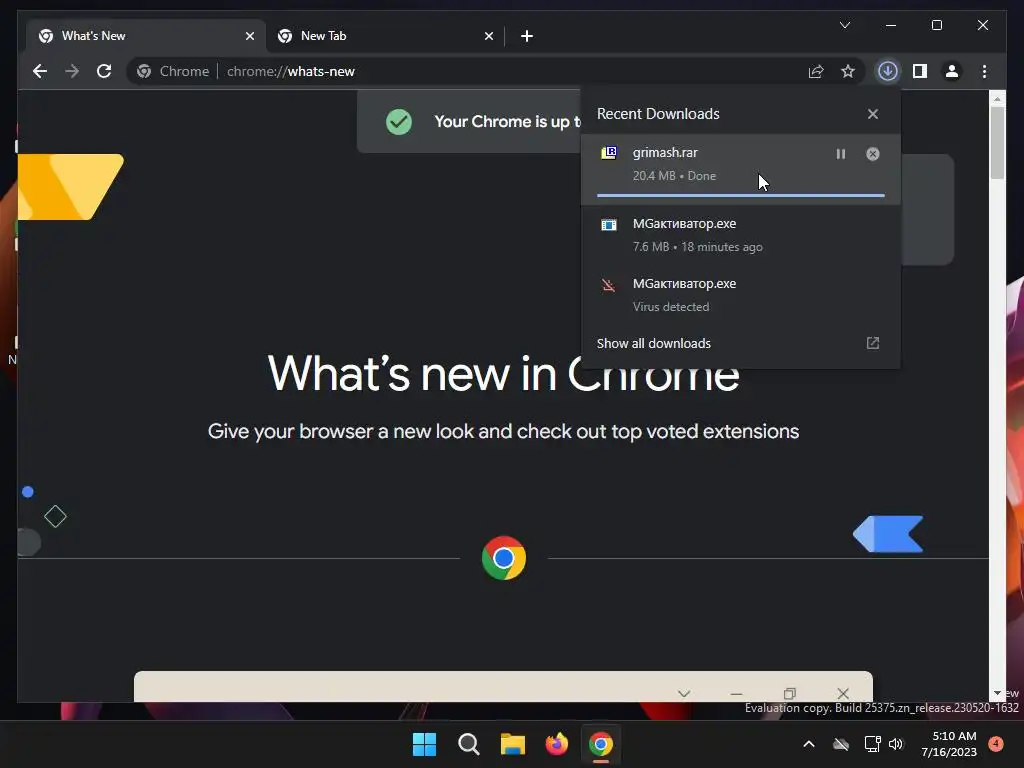Click the forward navigation arrow
The height and width of the screenshot is (768, 1024).
pos(72,71)
